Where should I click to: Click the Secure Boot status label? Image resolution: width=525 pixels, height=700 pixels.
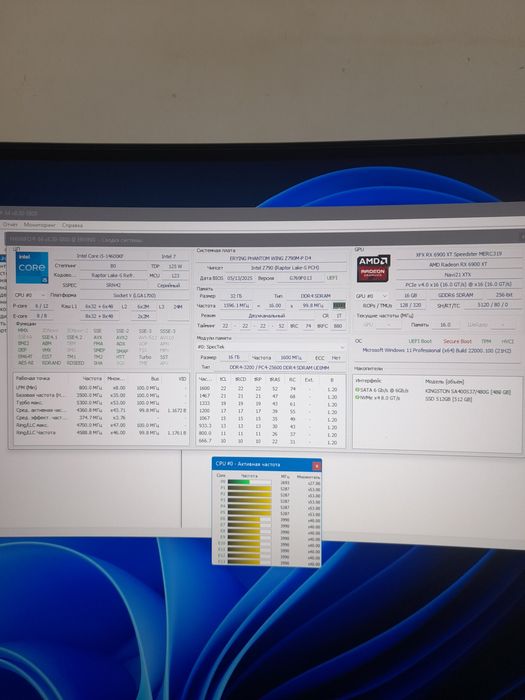point(457,341)
